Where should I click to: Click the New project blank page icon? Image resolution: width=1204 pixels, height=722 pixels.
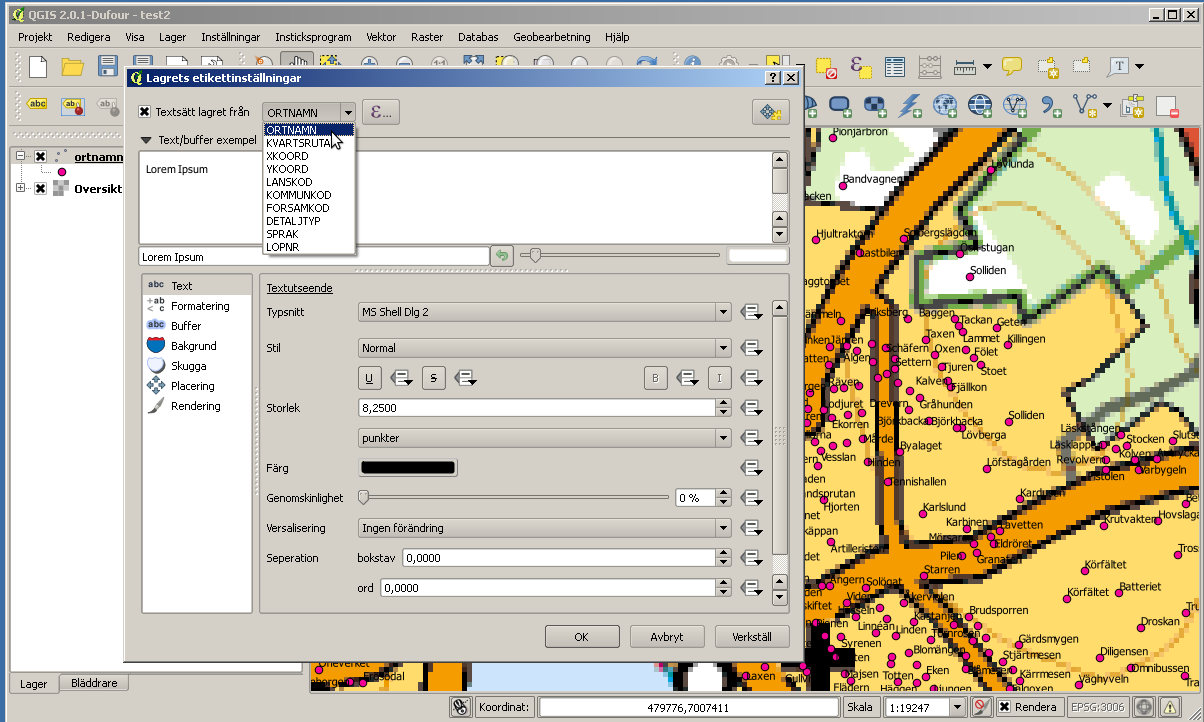[x=38, y=67]
